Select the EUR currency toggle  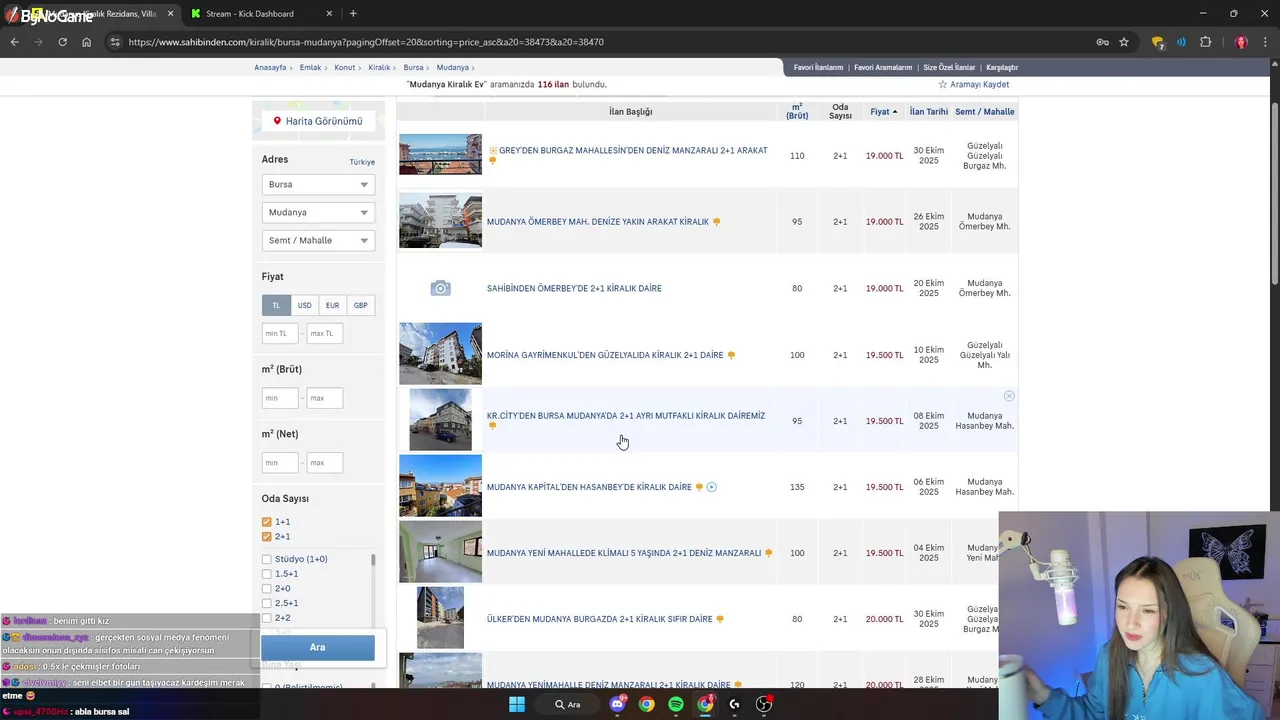[332, 305]
